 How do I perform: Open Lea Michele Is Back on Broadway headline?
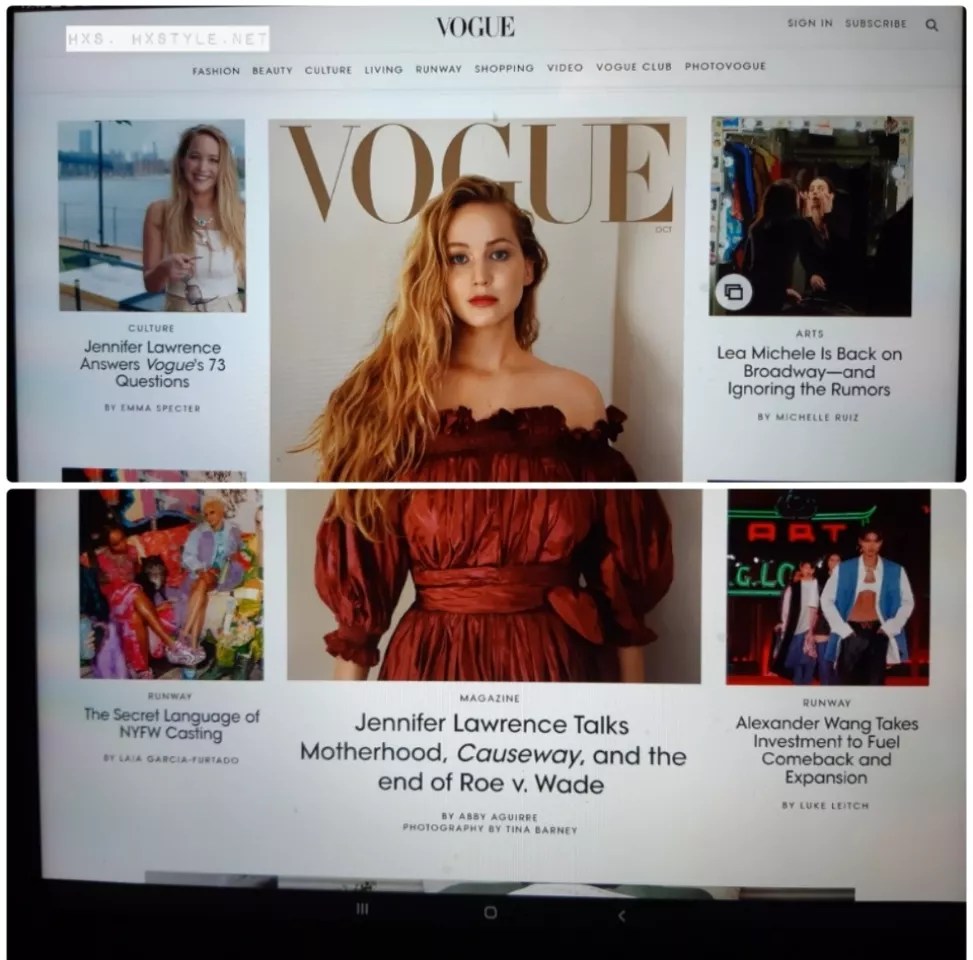[x=809, y=371]
